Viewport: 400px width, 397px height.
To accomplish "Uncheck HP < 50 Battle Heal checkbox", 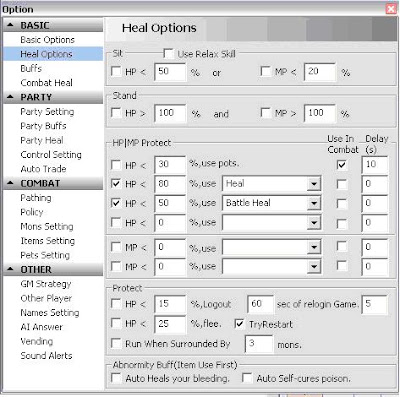I will [116, 203].
